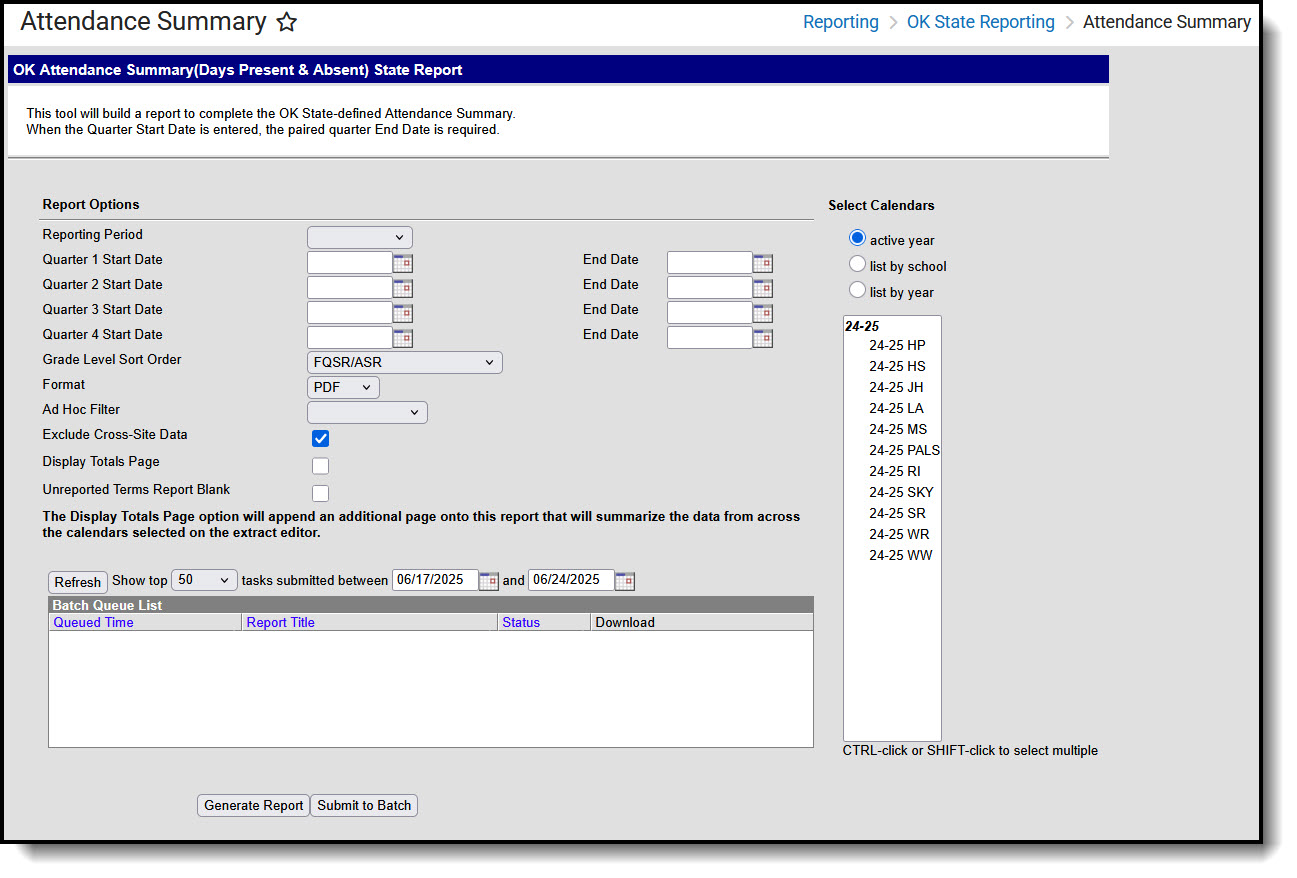
Task: Enable Display Totals Page checkbox
Action: (320, 466)
